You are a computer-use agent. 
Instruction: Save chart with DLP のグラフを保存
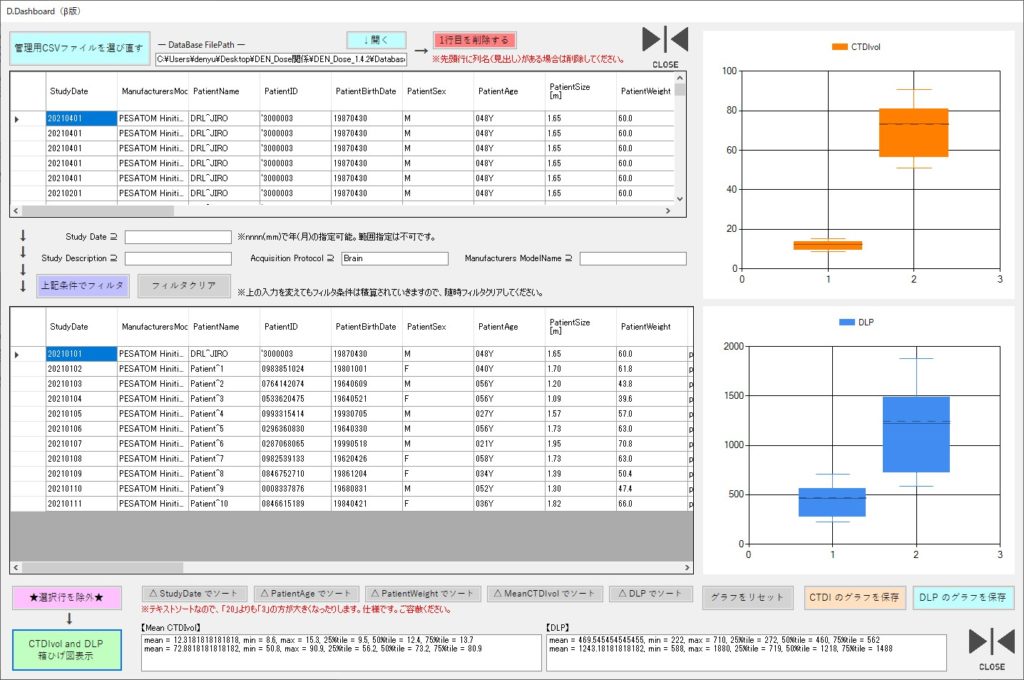click(x=963, y=598)
